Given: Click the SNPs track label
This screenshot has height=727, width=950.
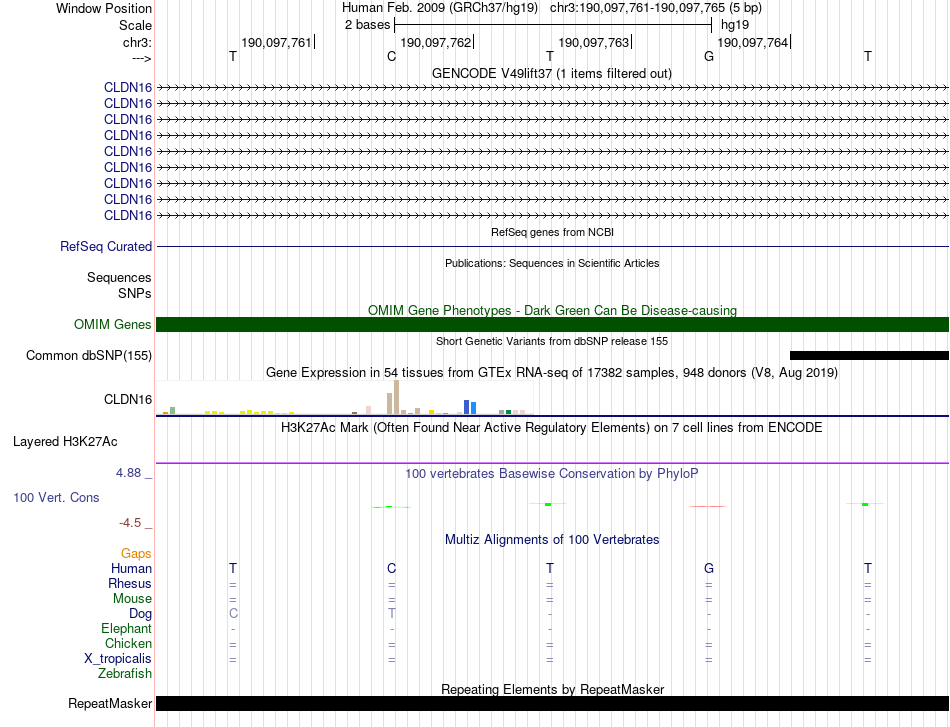Looking at the screenshot, I should (x=135, y=293).
